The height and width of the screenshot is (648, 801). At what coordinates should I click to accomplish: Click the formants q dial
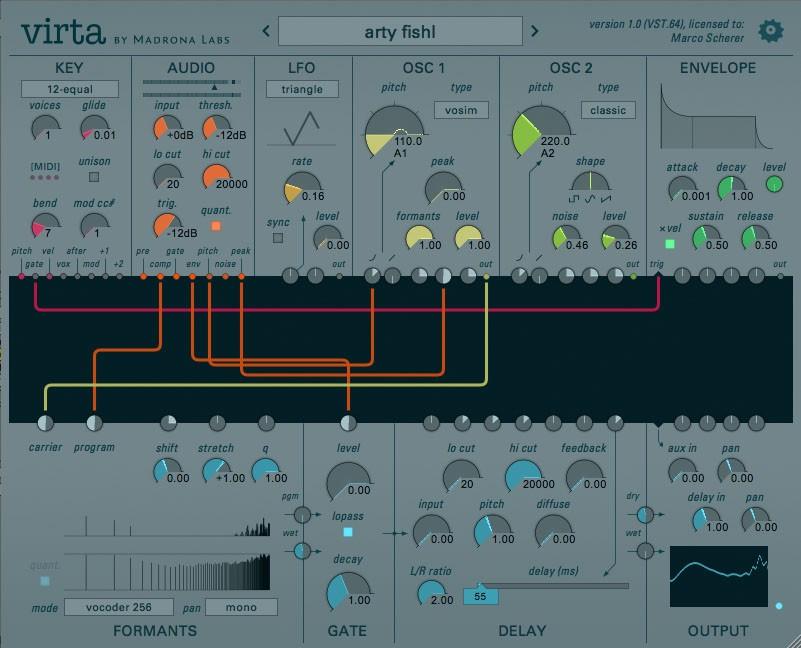pos(266,471)
